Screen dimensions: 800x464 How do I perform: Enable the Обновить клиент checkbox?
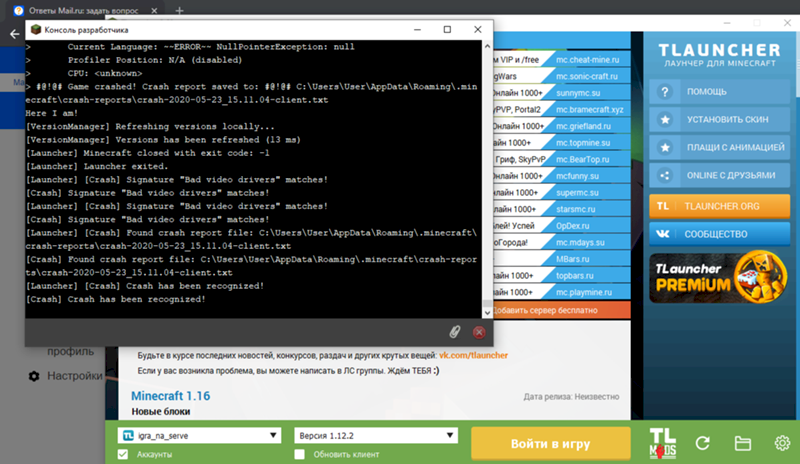pyautogui.click(x=299, y=455)
